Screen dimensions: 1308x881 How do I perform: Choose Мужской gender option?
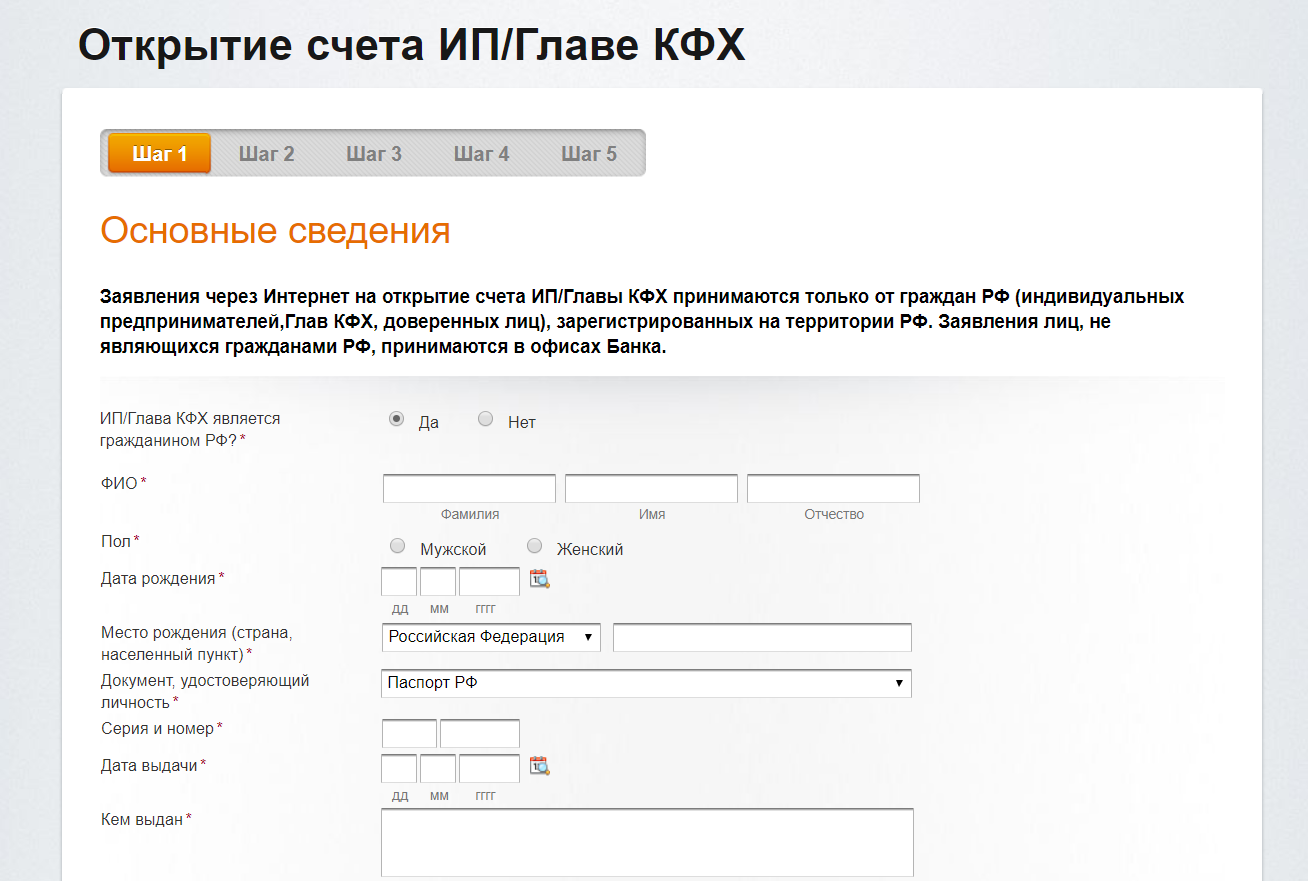[x=398, y=546]
